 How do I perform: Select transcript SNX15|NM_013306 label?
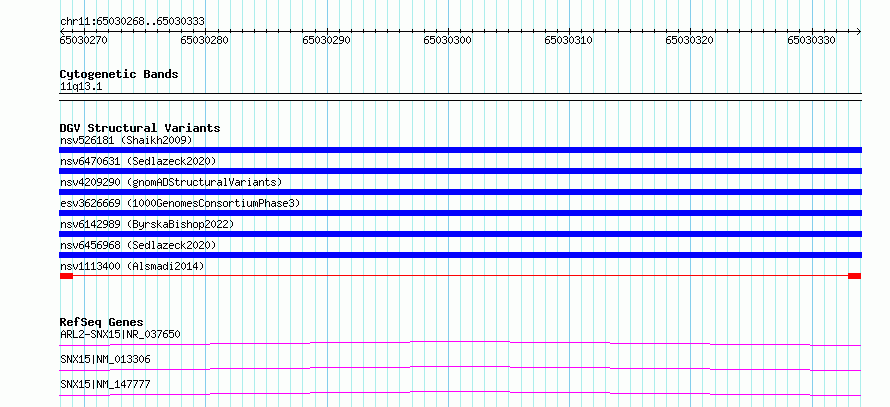(x=105, y=360)
